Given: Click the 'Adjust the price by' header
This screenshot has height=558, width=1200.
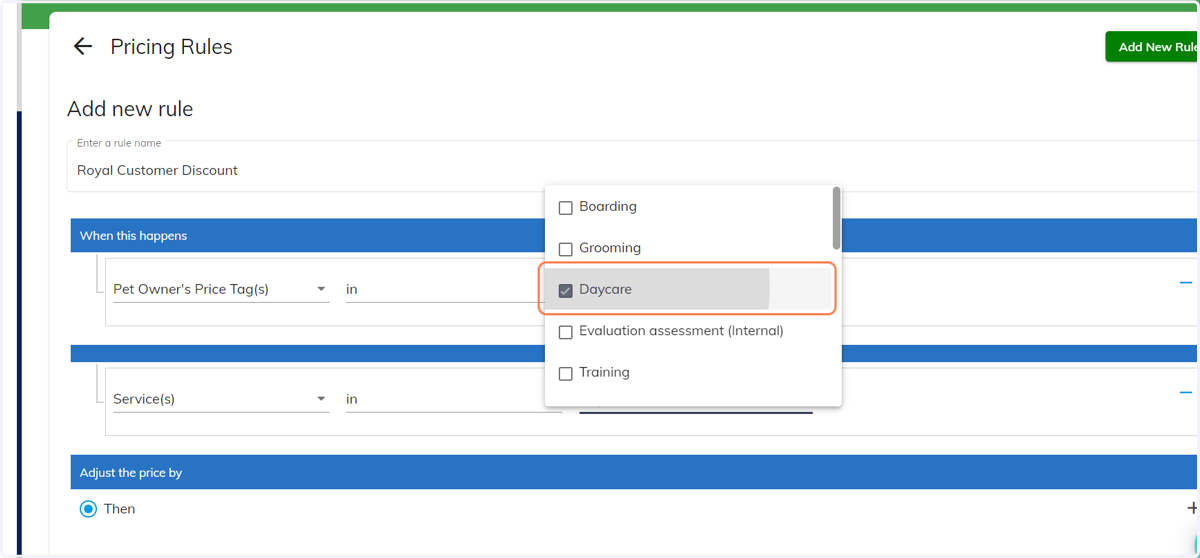Looking at the screenshot, I should (x=634, y=472).
